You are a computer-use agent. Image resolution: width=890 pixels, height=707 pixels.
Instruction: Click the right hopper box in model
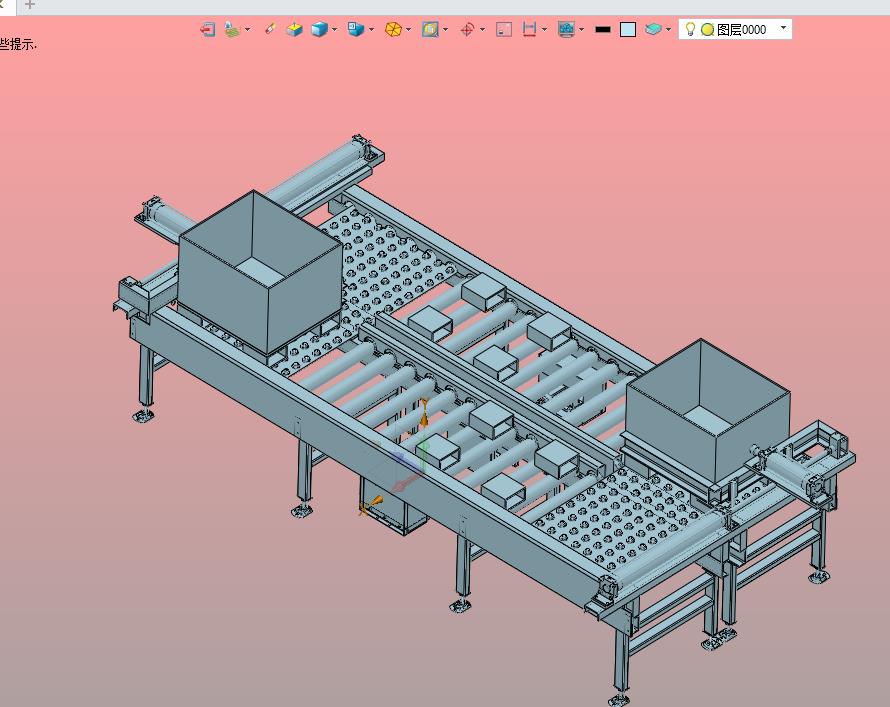coord(708,410)
